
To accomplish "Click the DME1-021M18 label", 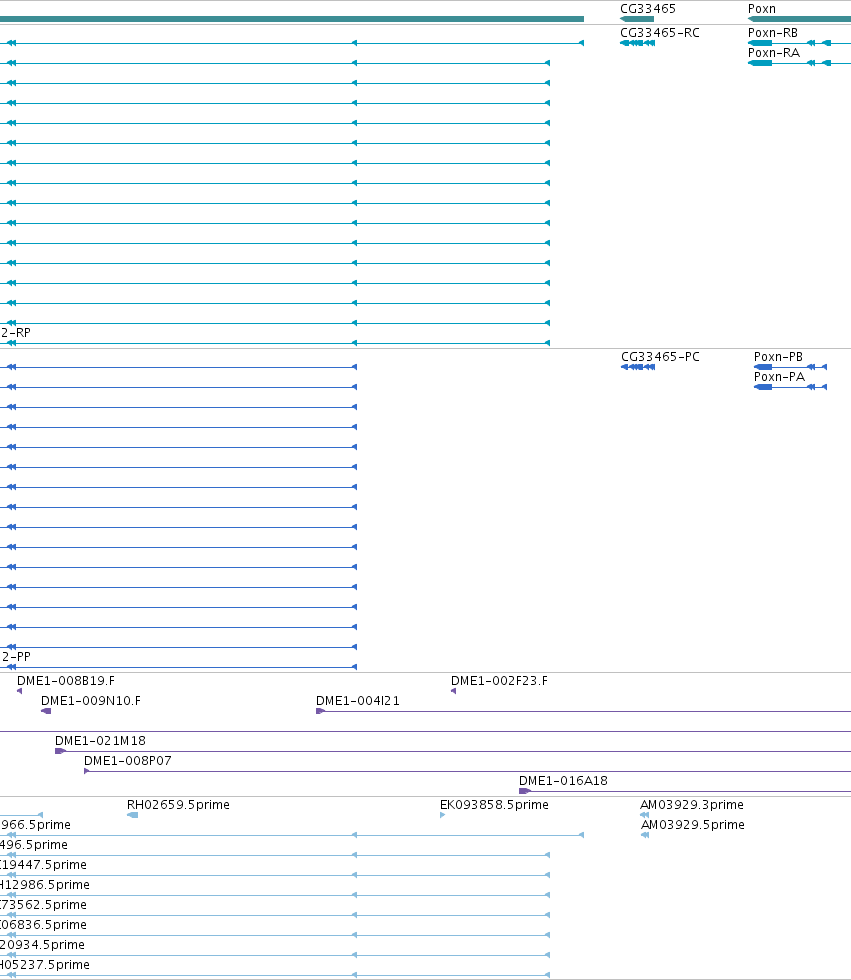I will [x=100, y=740].
